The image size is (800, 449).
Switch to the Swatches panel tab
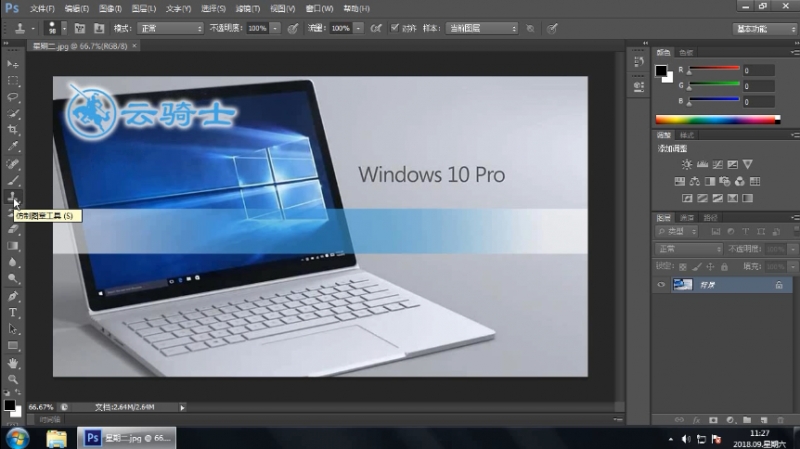(686, 53)
